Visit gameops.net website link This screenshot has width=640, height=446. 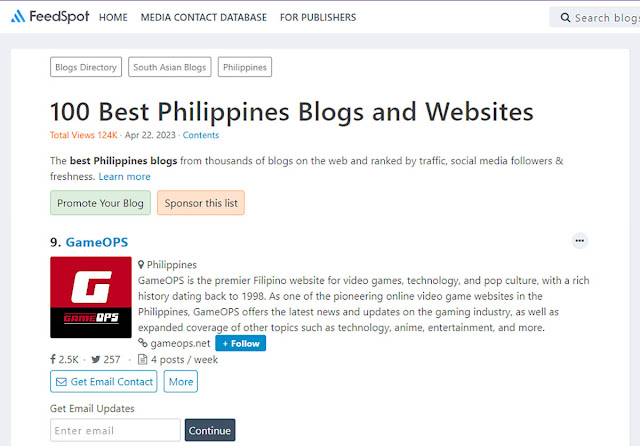click(180, 344)
